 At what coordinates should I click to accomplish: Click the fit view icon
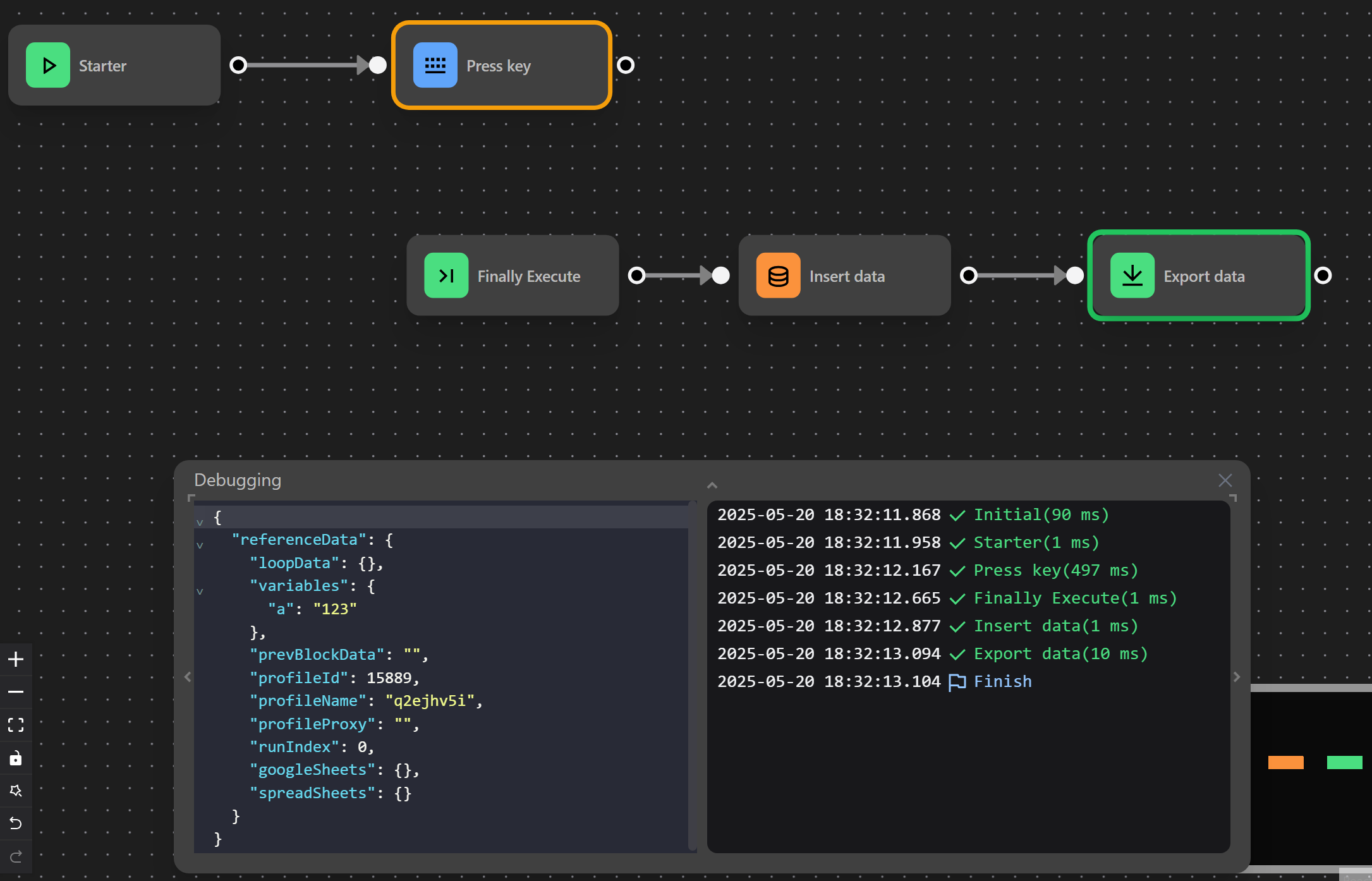tap(16, 725)
